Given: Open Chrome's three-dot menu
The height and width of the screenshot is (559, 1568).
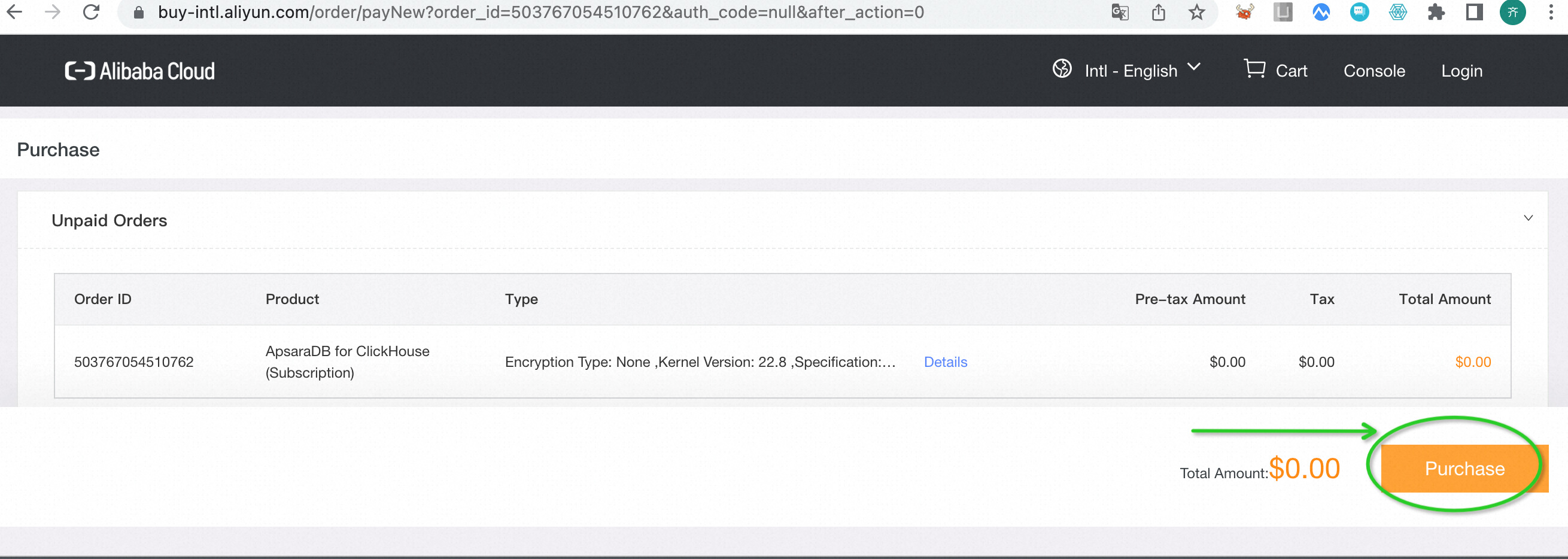Looking at the screenshot, I should 1551,12.
